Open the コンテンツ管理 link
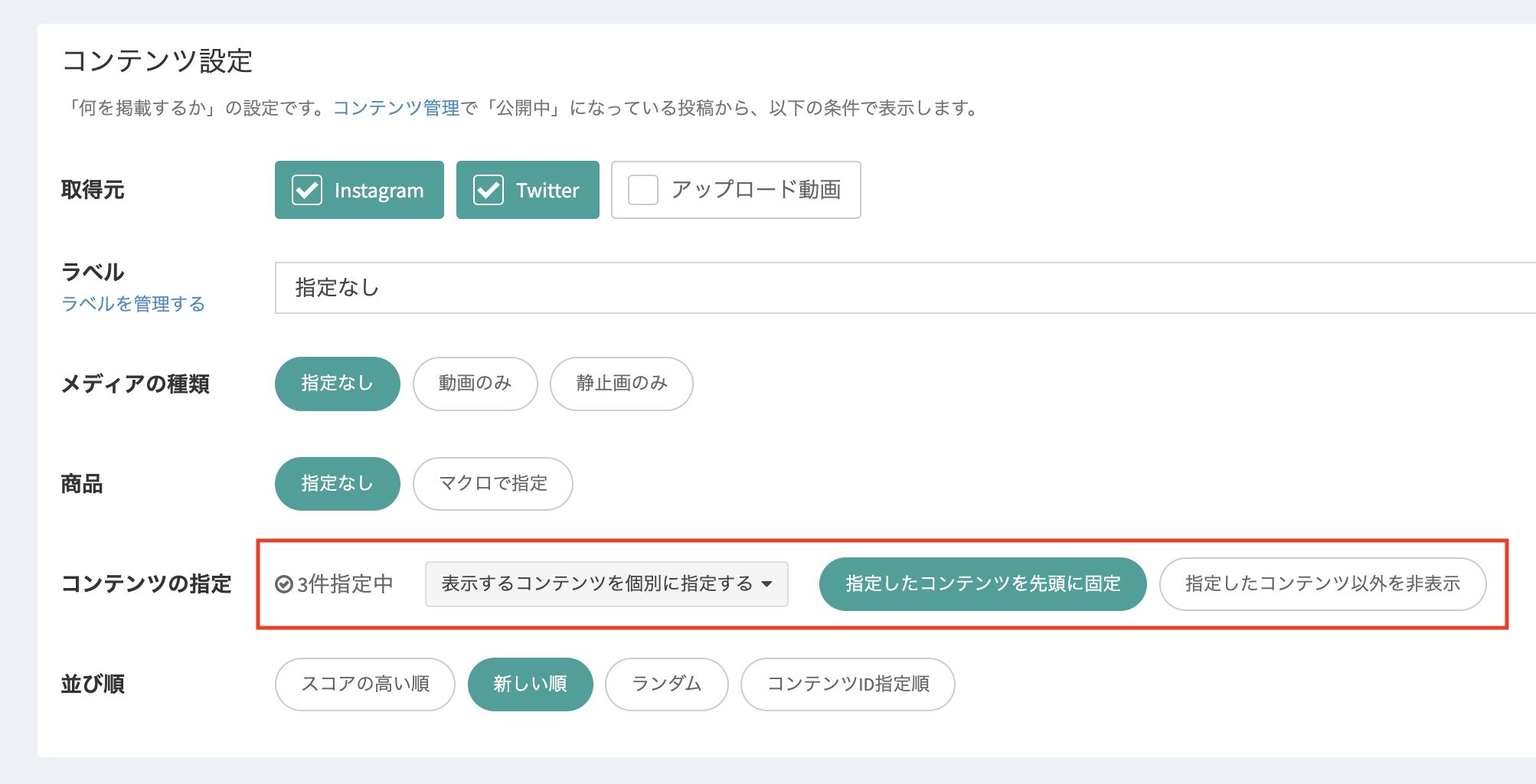Viewport: 1536px width, 784px height. tap(396, 108)
